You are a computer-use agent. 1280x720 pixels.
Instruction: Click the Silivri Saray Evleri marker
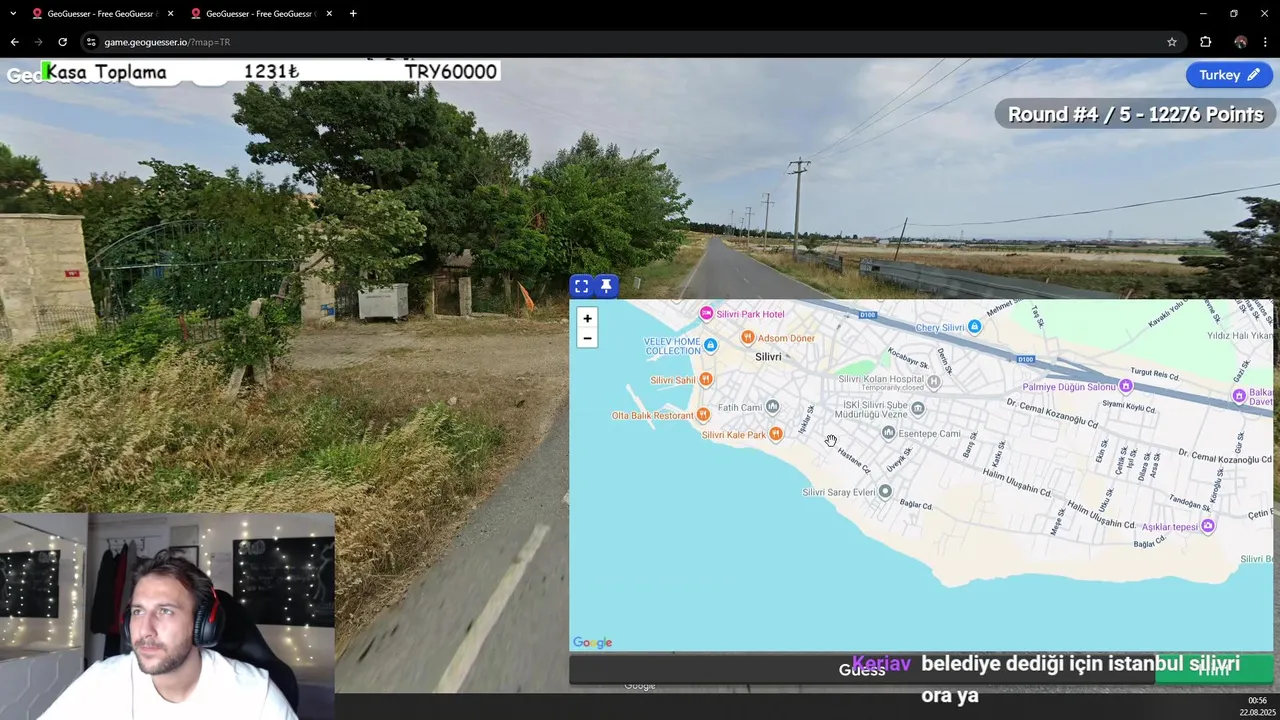click(x=885, y=491)
